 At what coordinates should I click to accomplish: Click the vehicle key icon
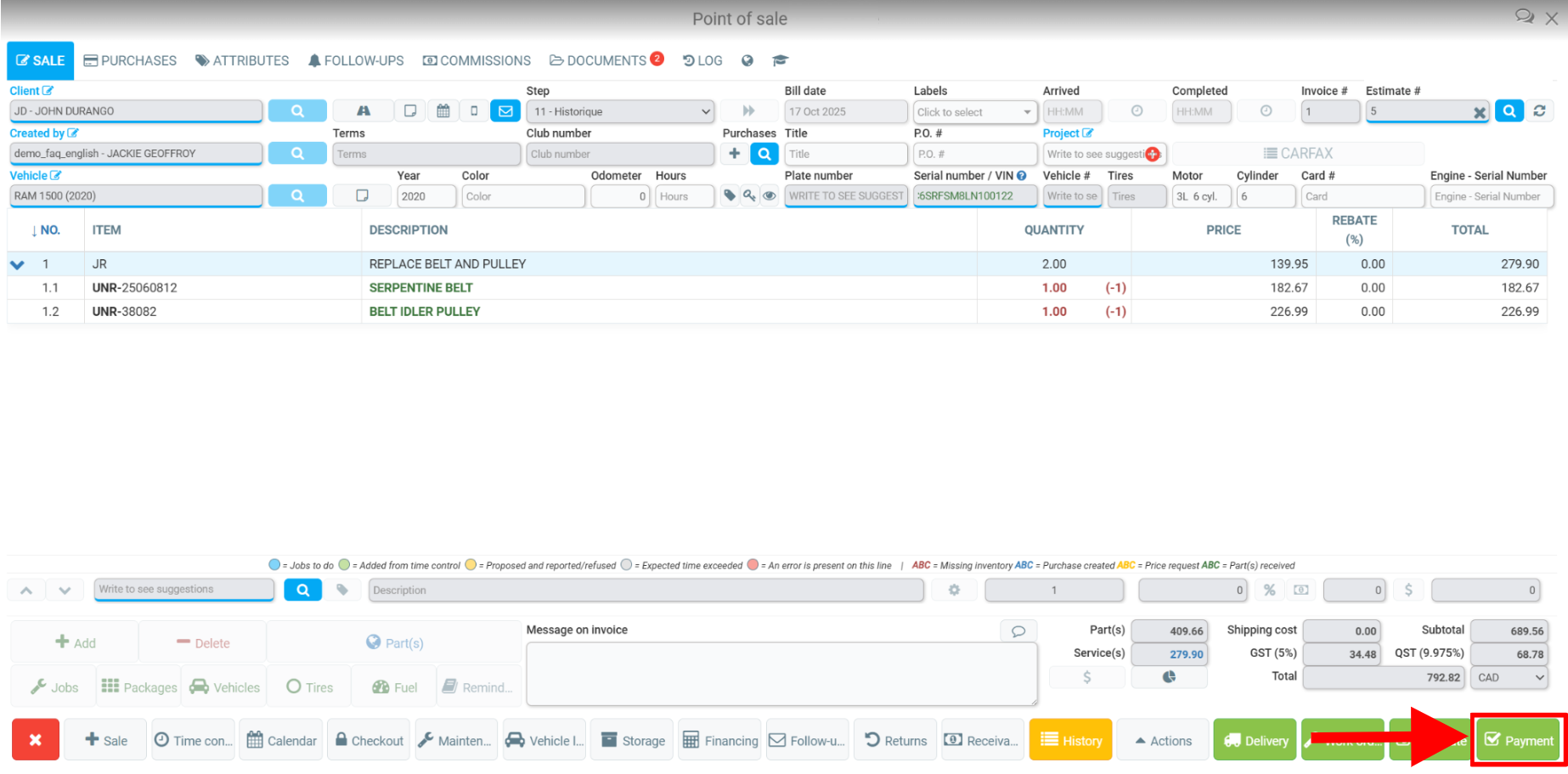(749, 196)
